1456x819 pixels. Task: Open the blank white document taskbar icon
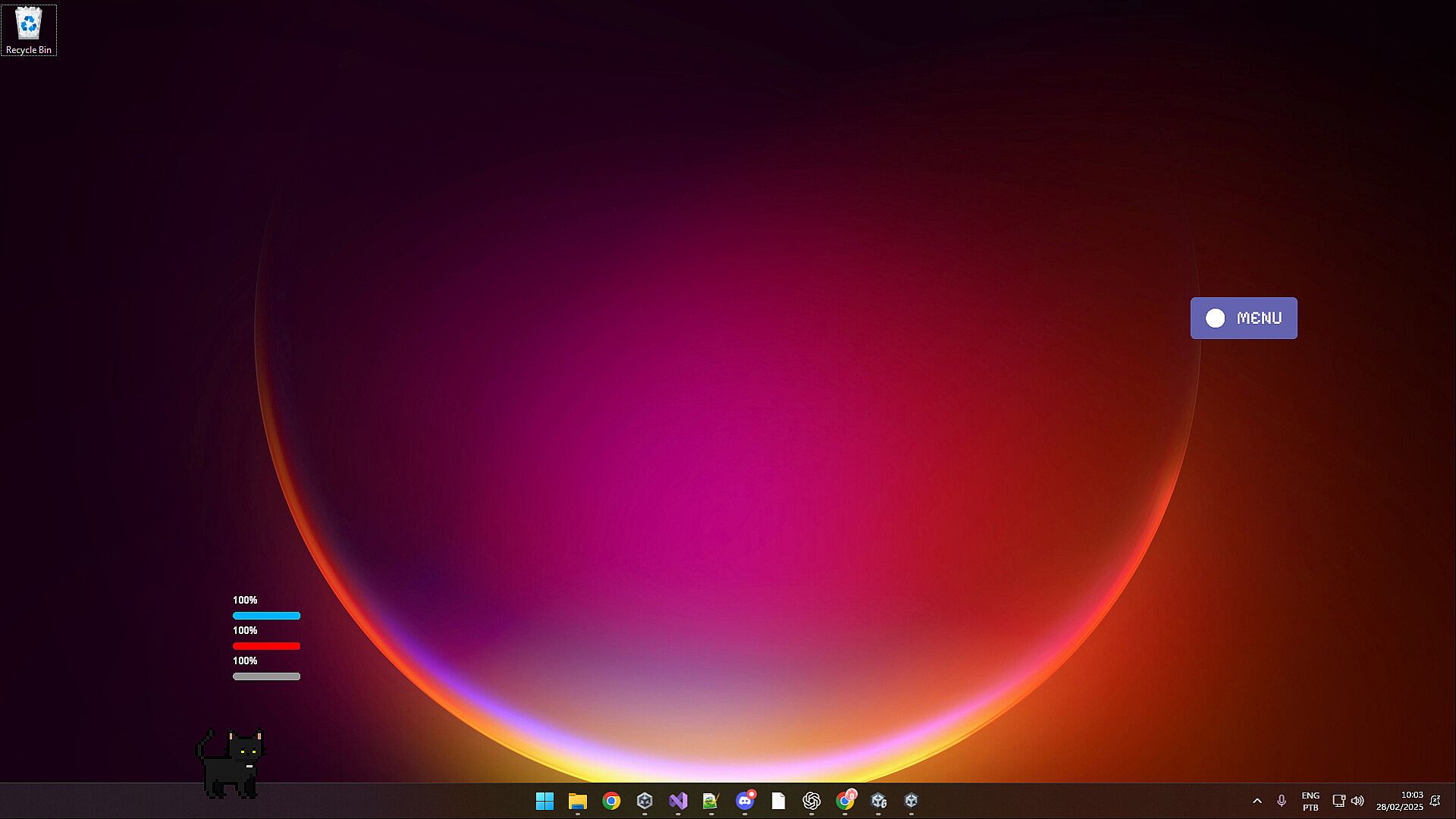[x=778, y=801]
